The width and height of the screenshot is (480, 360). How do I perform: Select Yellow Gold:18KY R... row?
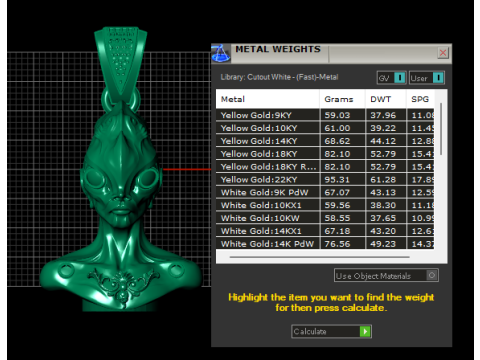pyautogui.click(x=325, y=167)
